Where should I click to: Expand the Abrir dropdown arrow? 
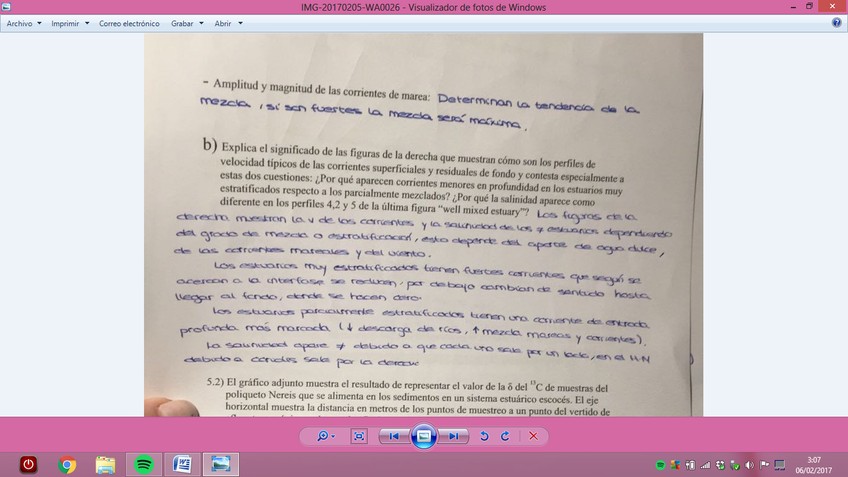pos(240,23)
